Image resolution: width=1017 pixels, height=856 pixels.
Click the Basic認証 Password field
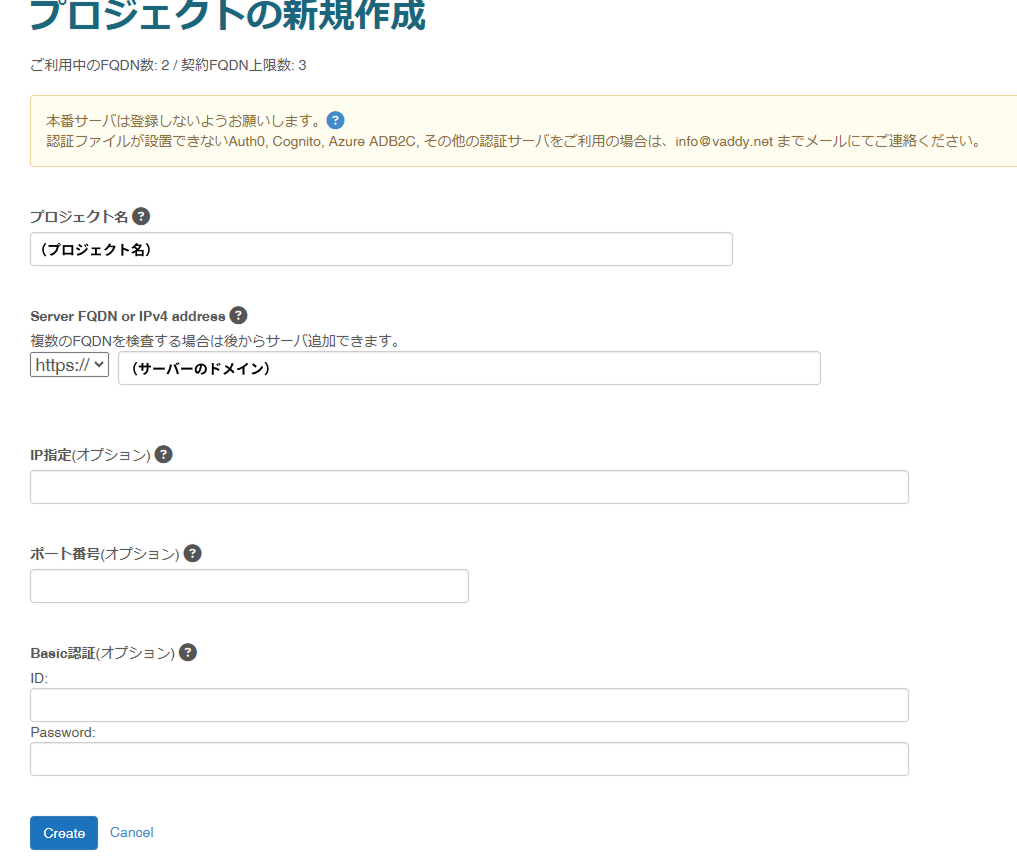coord(469,759)
